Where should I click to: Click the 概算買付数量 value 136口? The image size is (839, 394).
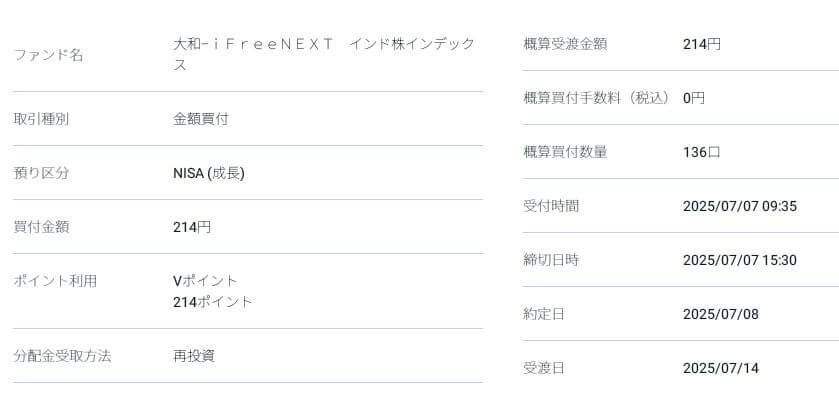(x=701, y=153)
